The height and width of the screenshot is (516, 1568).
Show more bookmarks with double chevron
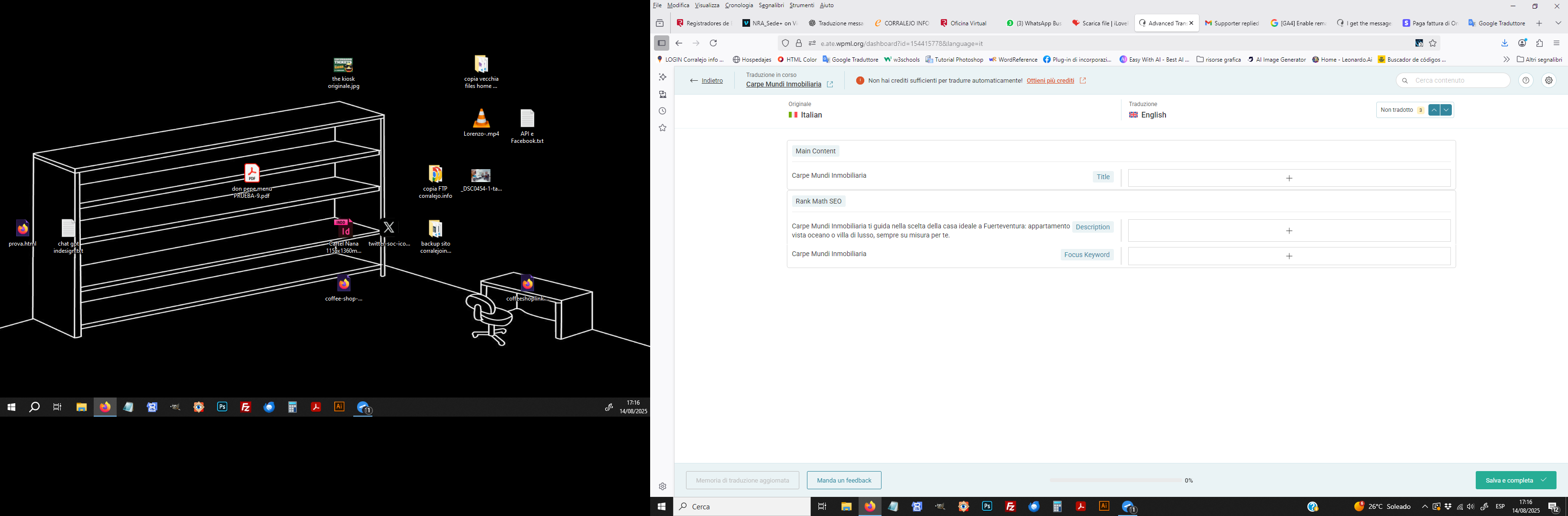[1506, 60]
